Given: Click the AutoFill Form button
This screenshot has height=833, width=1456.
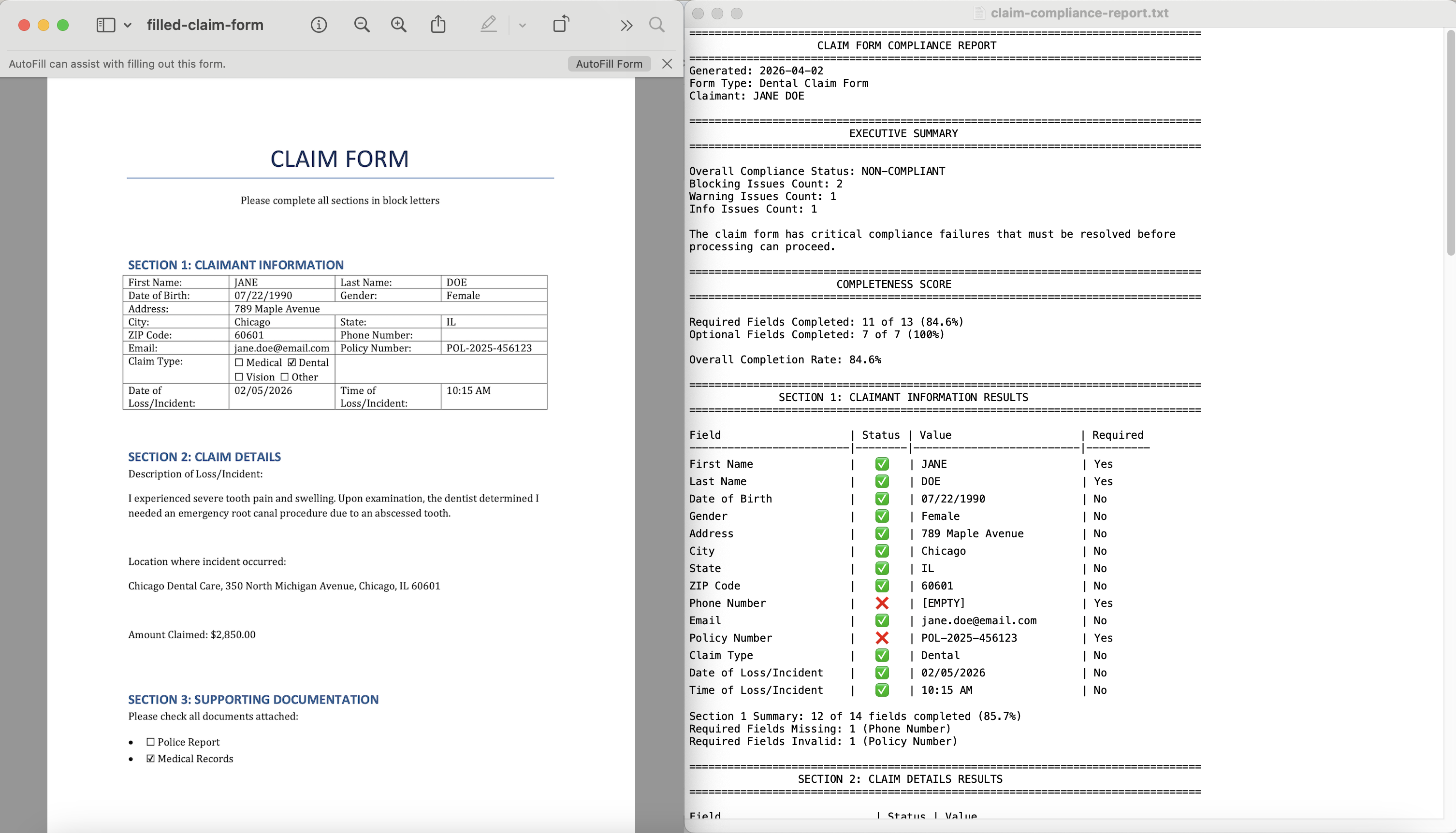Looking at the screenshot, I should (x=609, y=63).
